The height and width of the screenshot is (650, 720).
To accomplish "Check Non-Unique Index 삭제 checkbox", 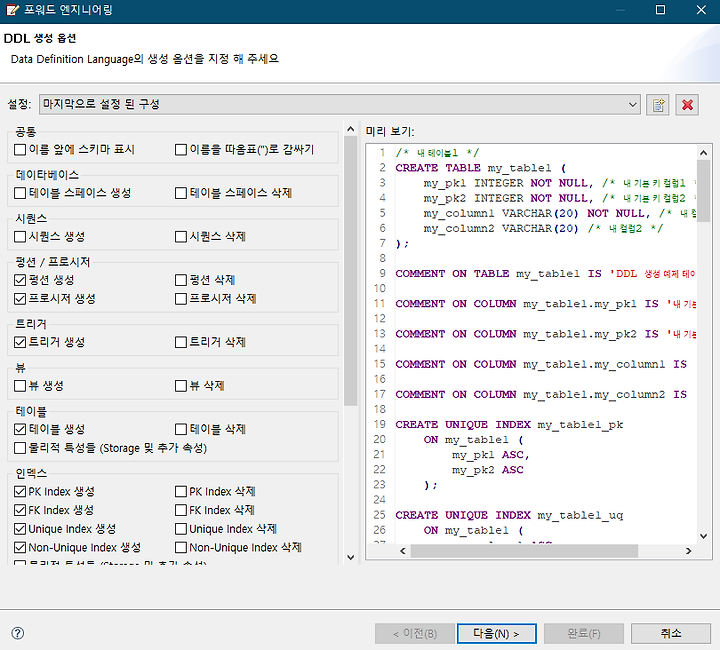I will (x=181, y=548).
